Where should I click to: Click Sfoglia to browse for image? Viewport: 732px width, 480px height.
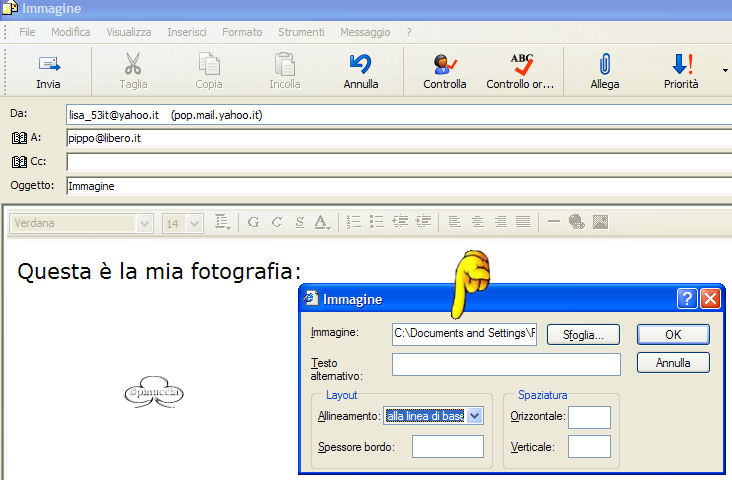583,334
